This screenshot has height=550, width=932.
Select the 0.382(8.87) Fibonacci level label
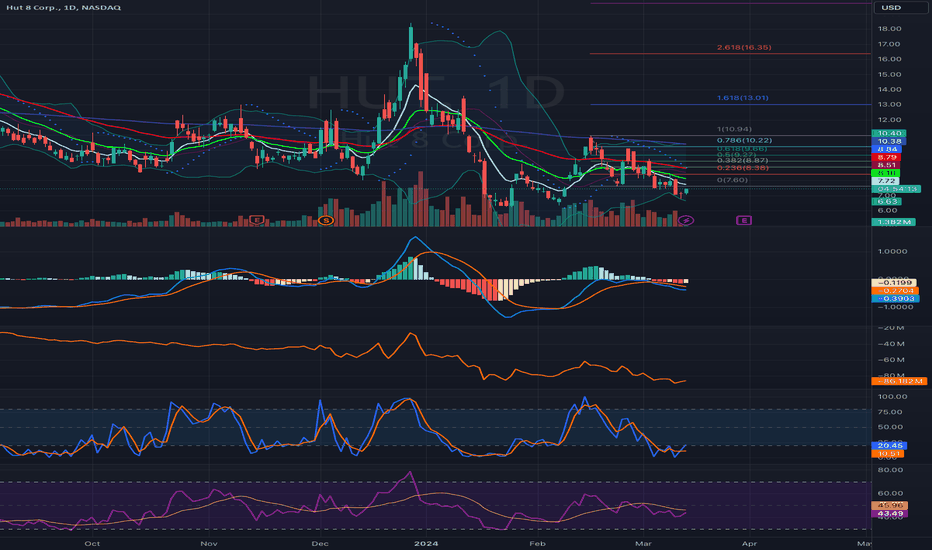coord(742,161)
